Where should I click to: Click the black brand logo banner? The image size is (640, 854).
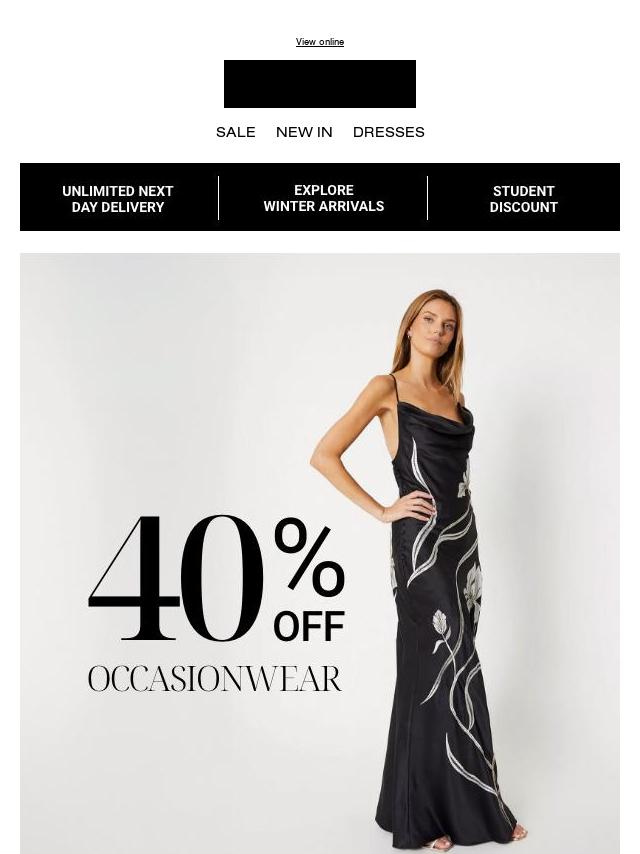click(320, 84)
